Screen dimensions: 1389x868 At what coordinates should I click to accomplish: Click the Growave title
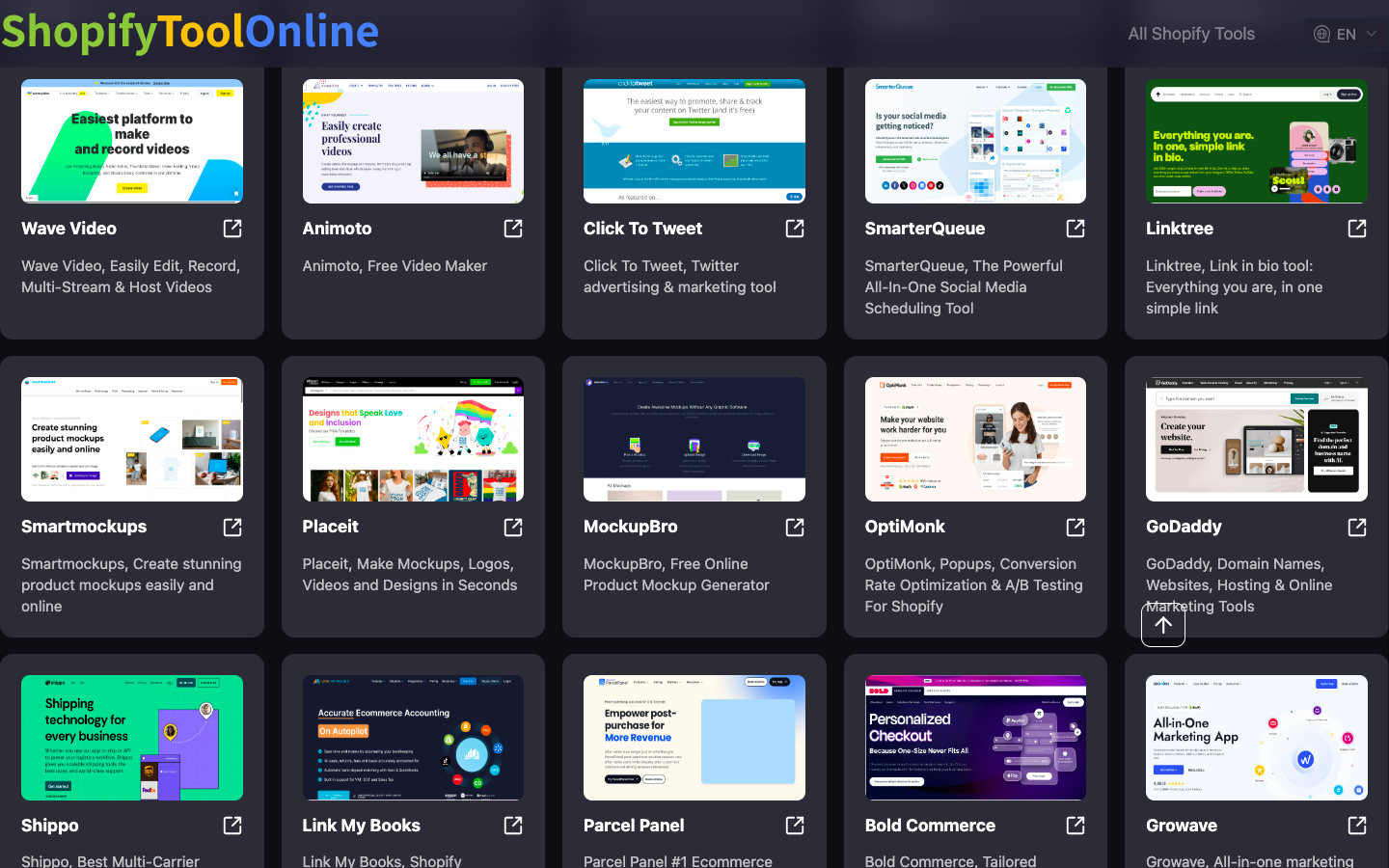1182,826
